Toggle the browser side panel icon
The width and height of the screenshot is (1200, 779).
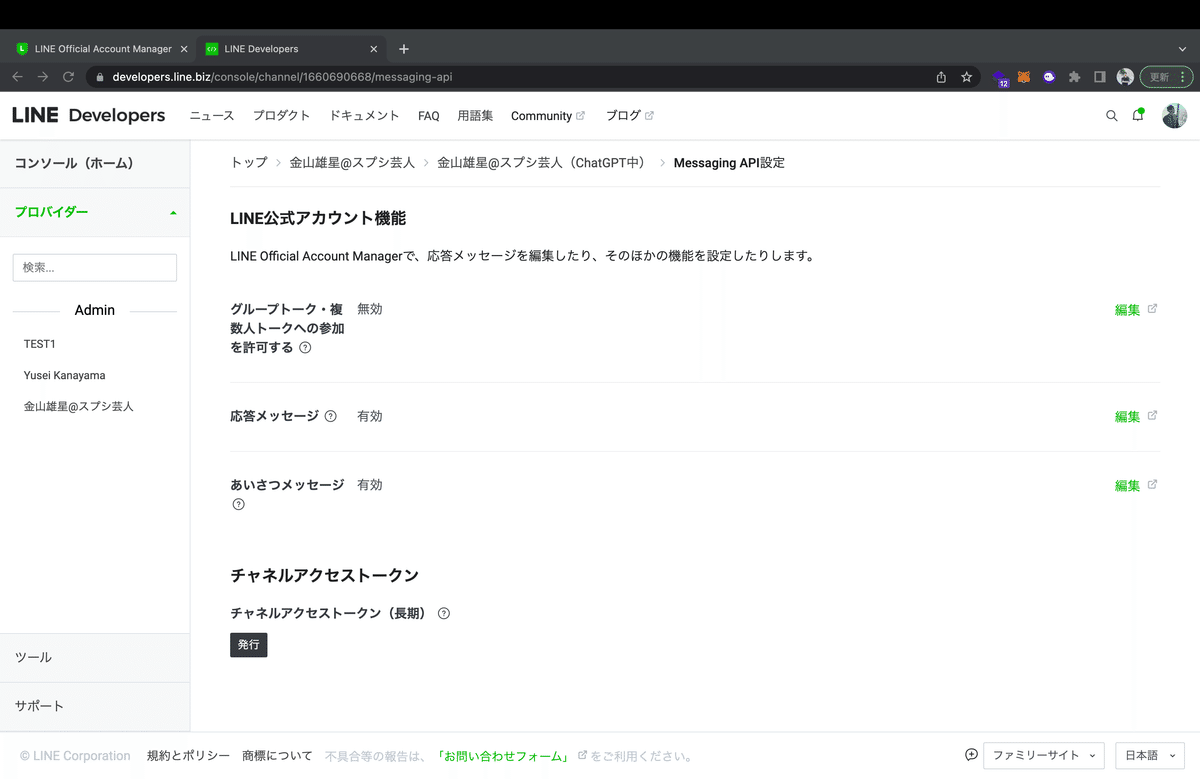(1100, 77)
